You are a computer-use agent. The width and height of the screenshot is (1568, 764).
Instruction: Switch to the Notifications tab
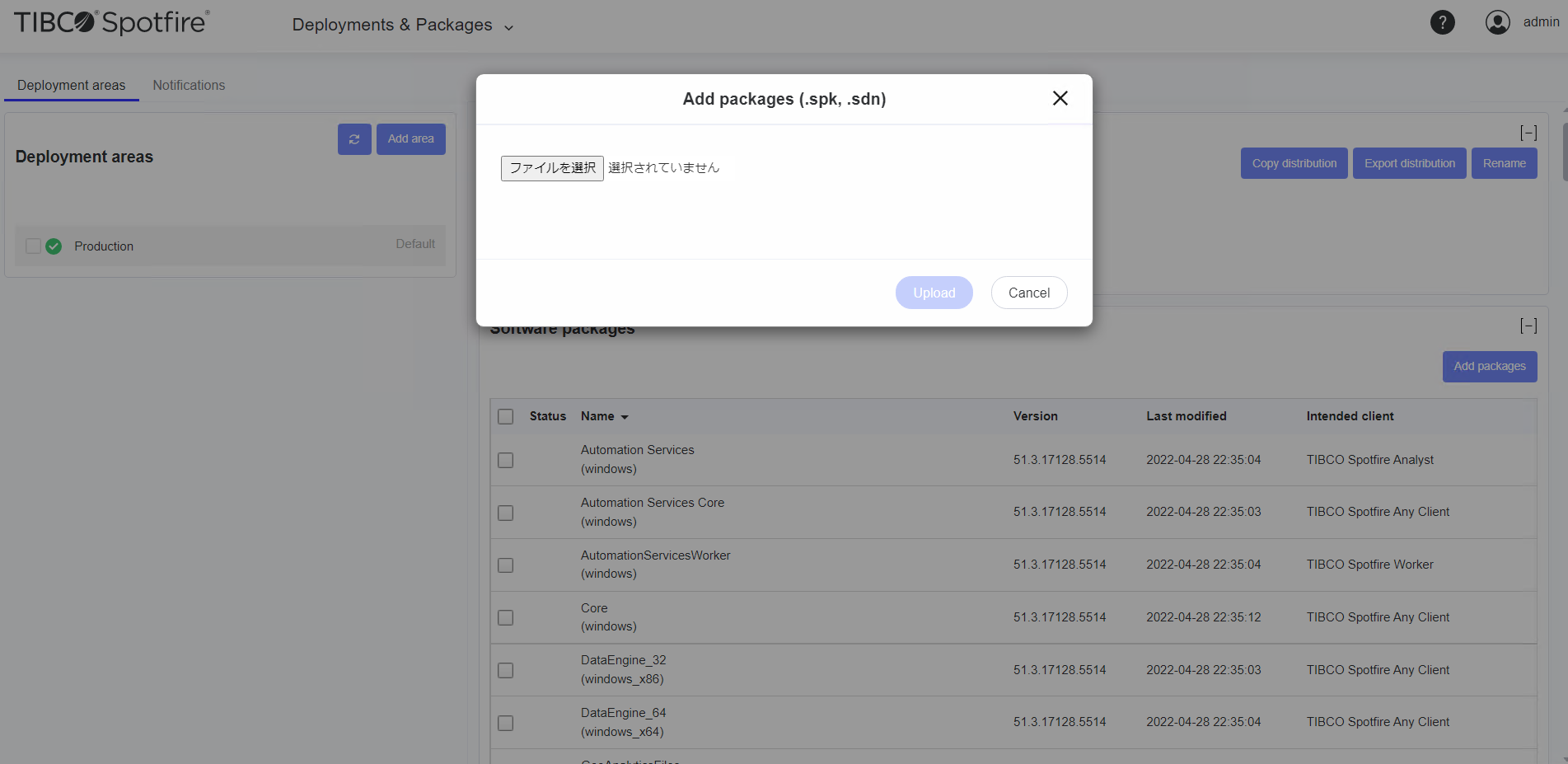pos(189,85)
